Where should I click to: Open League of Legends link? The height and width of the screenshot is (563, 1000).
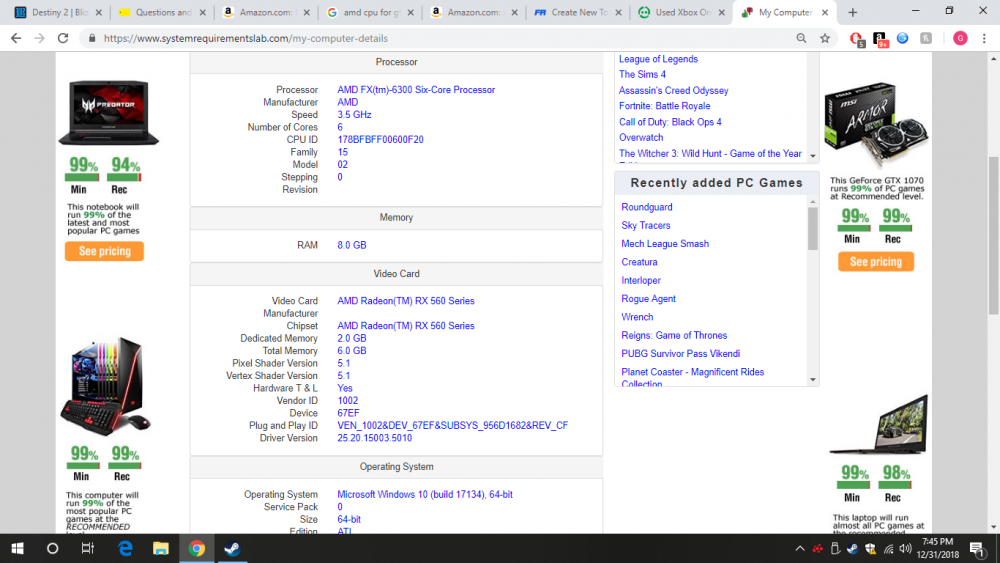click(x=658, y=59)
